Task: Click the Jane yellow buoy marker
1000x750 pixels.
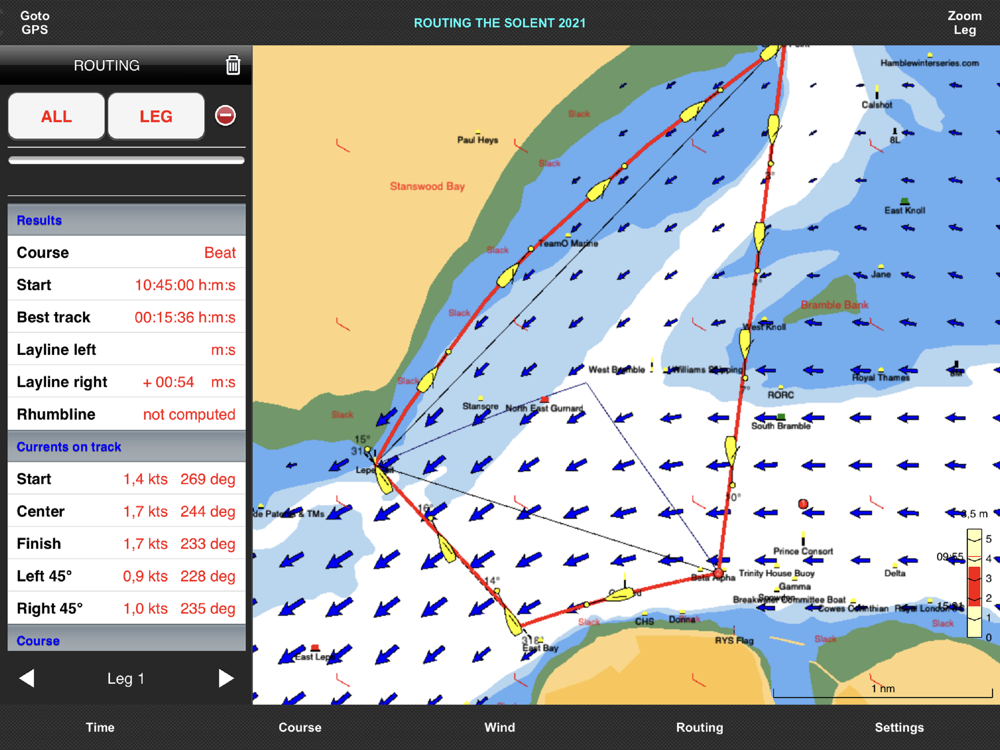Action: click(x=881, y=266)
